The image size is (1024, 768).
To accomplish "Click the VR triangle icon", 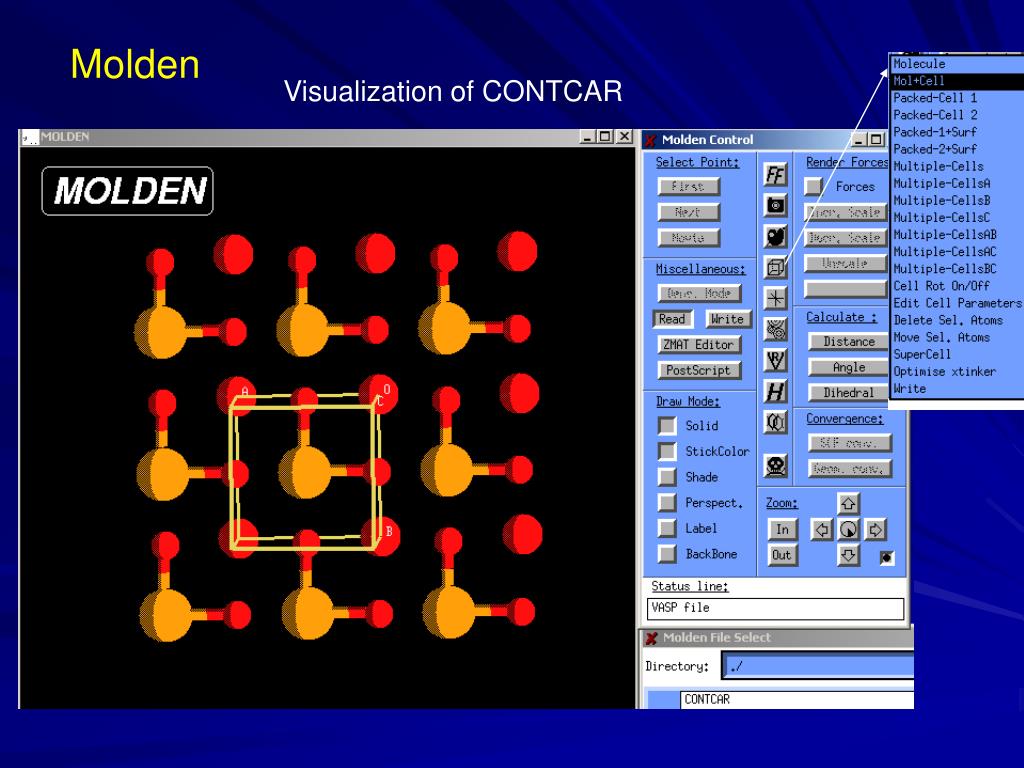I will click(775, 360).
